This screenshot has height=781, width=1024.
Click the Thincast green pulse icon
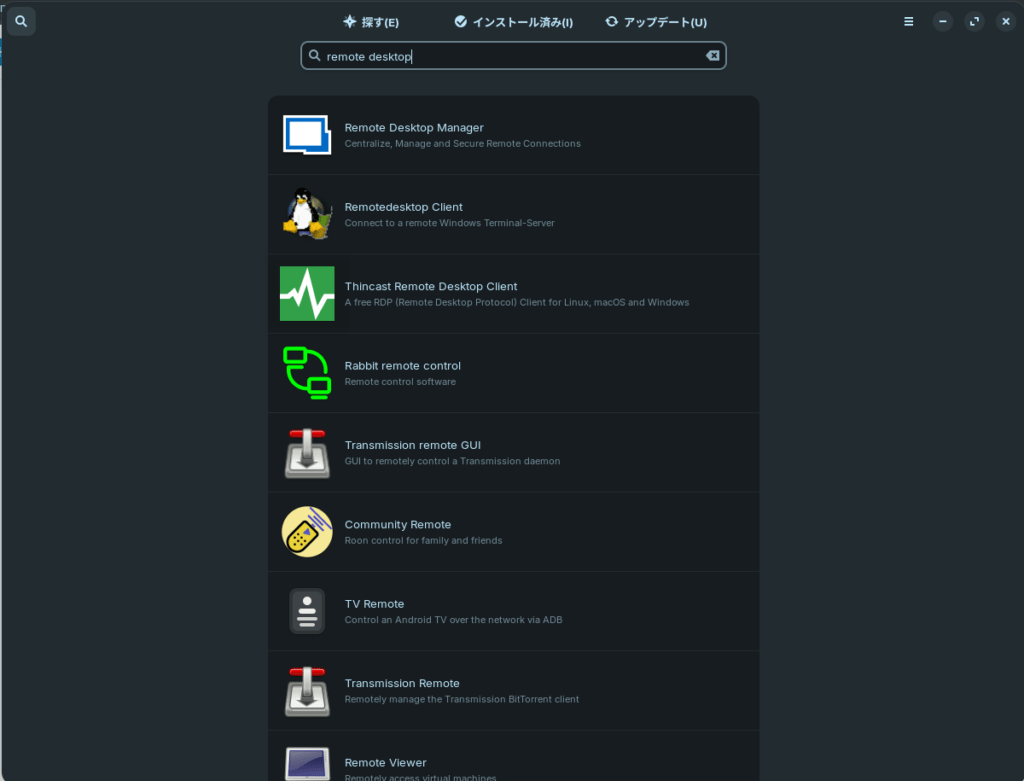pos(307,293)
